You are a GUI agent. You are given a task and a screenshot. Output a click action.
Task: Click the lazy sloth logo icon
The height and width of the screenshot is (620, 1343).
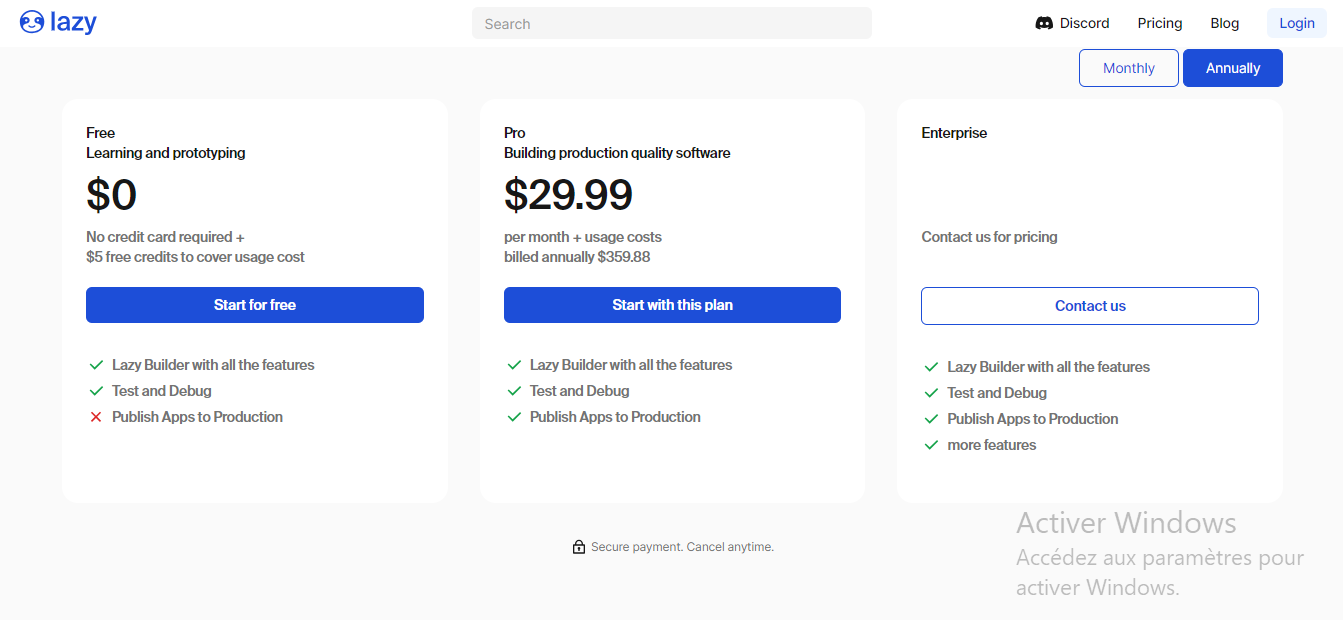[32, 22]
